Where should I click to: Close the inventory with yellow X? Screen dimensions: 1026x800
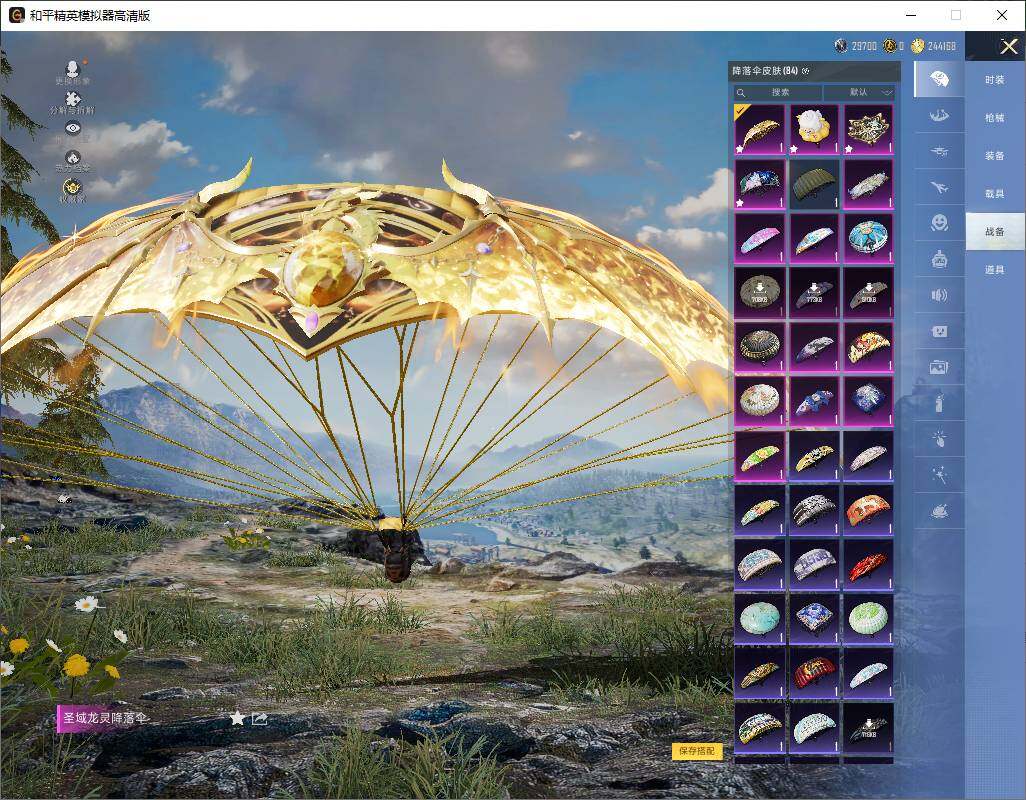(1008, 46)
